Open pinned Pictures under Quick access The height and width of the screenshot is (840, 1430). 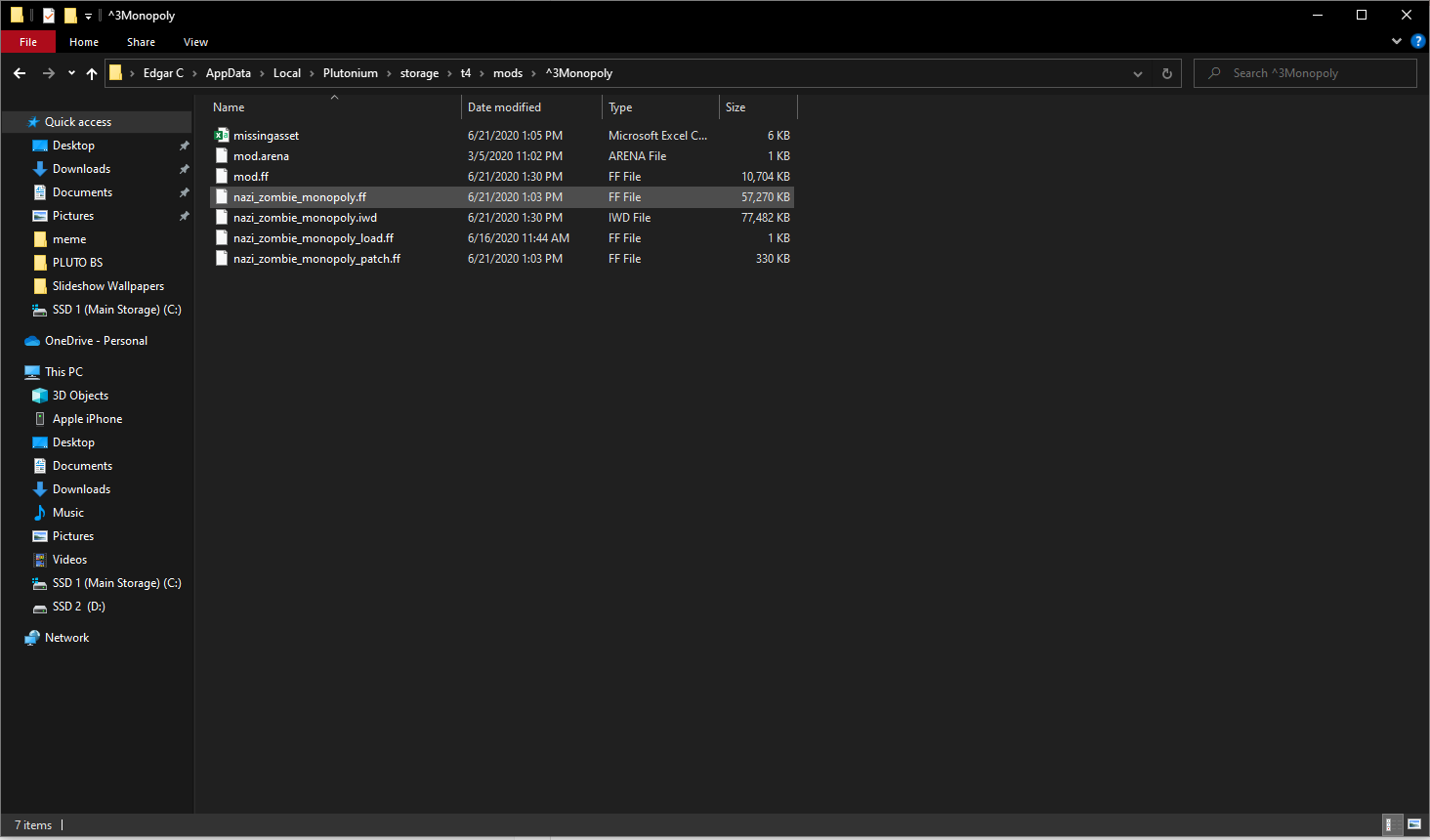tap(73, 216)
